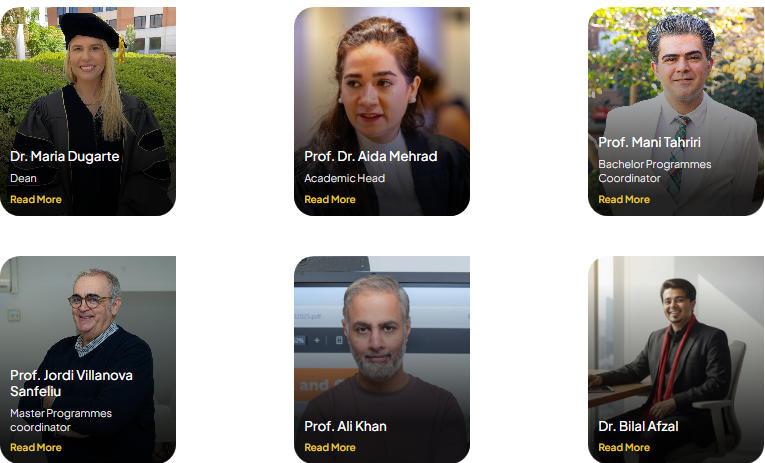Click the Academic Head title text

(x=344, y=179)
